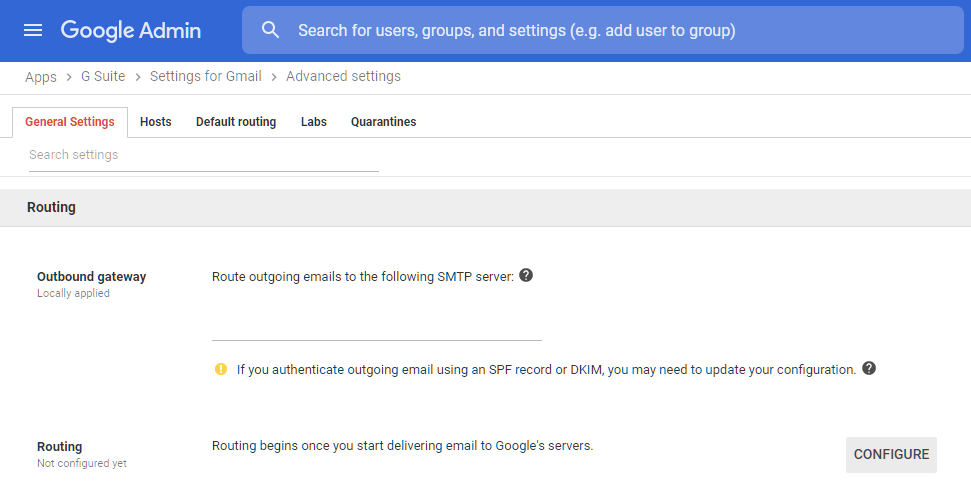
Task: Click Advanced settings breadcrumb
Action: coord(343,76)
